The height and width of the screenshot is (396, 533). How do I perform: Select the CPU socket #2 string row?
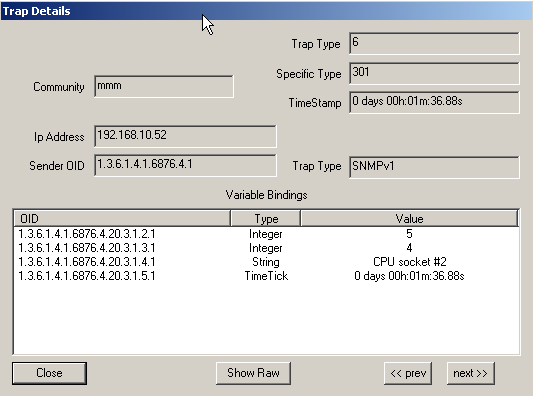(266, 262)
